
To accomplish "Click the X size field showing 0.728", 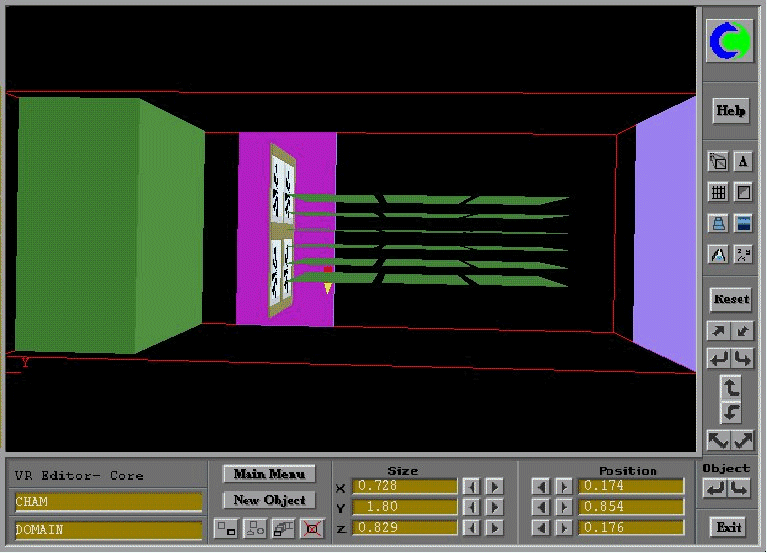I will point(404,487).
